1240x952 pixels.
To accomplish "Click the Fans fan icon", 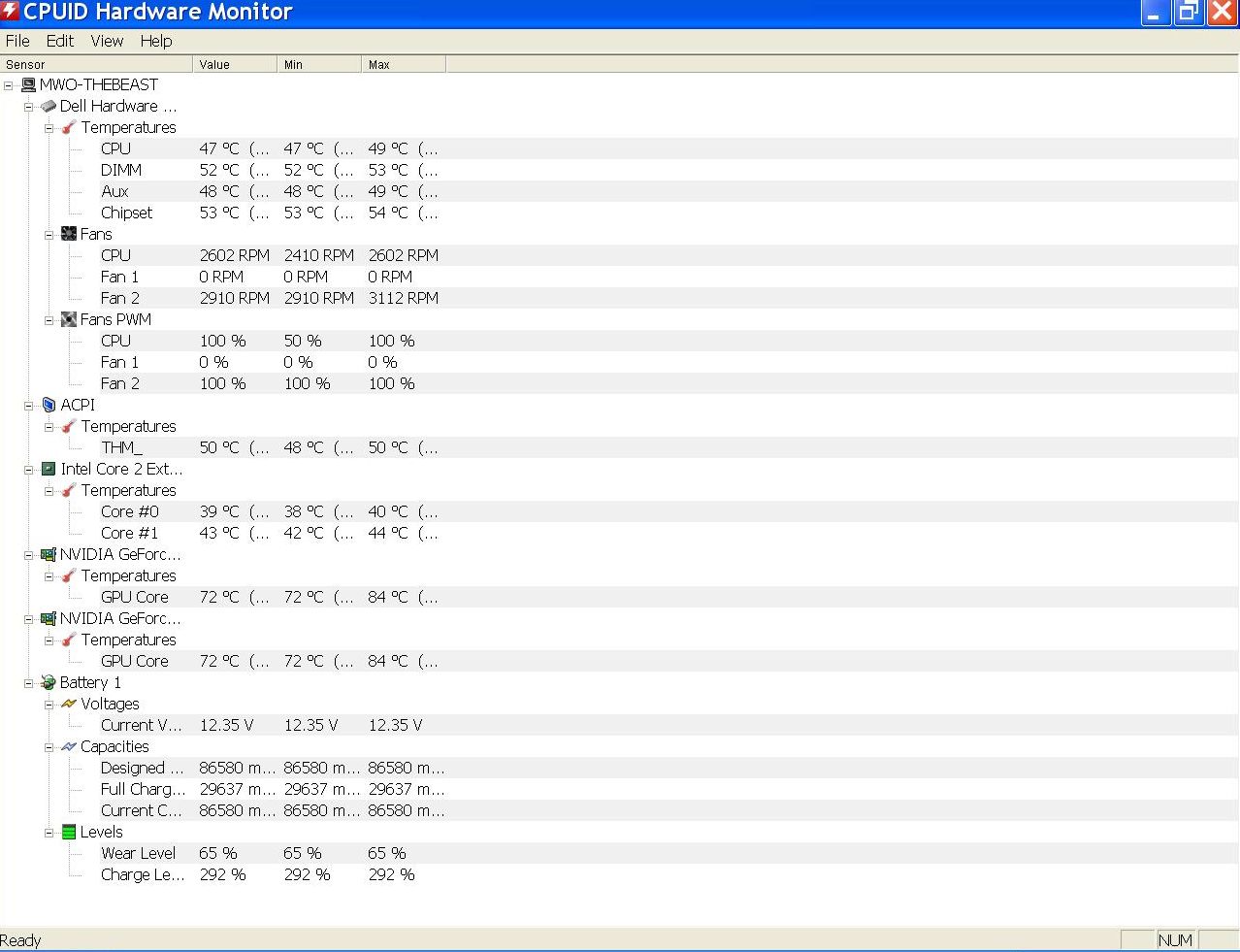I will (x=69, y=234).
